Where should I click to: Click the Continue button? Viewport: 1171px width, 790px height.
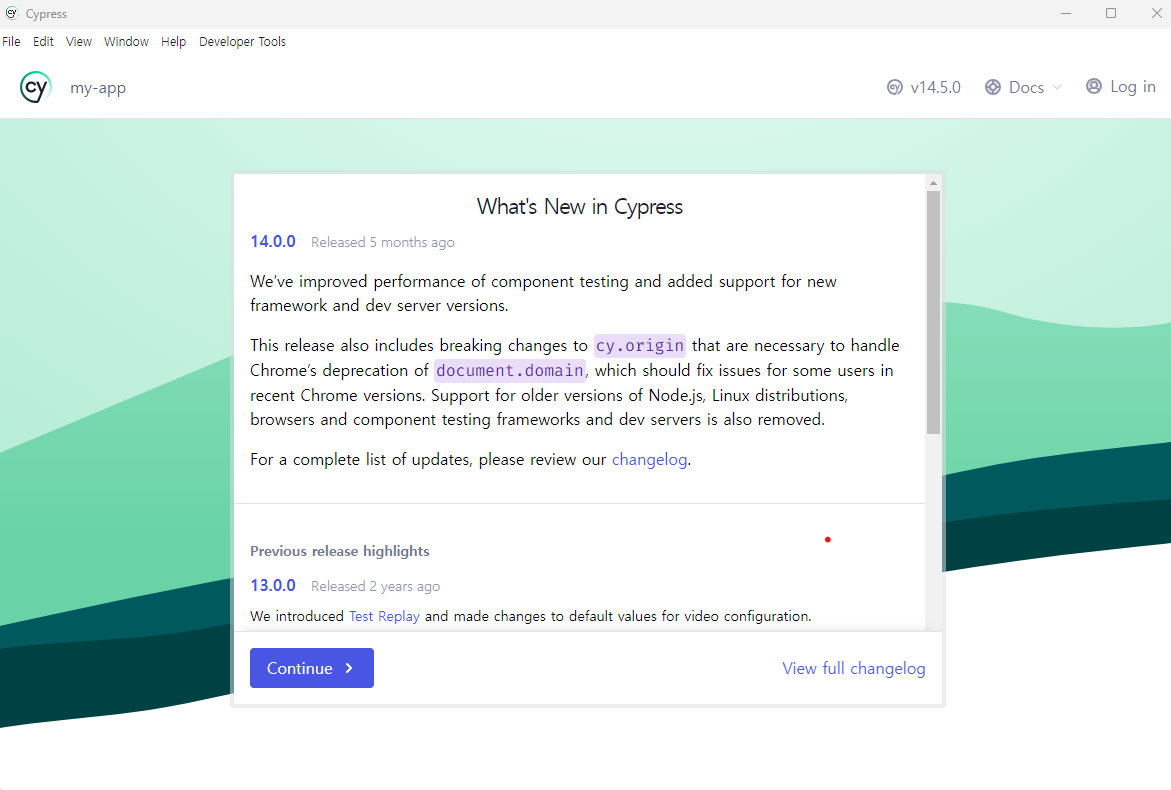pos(311,668)
